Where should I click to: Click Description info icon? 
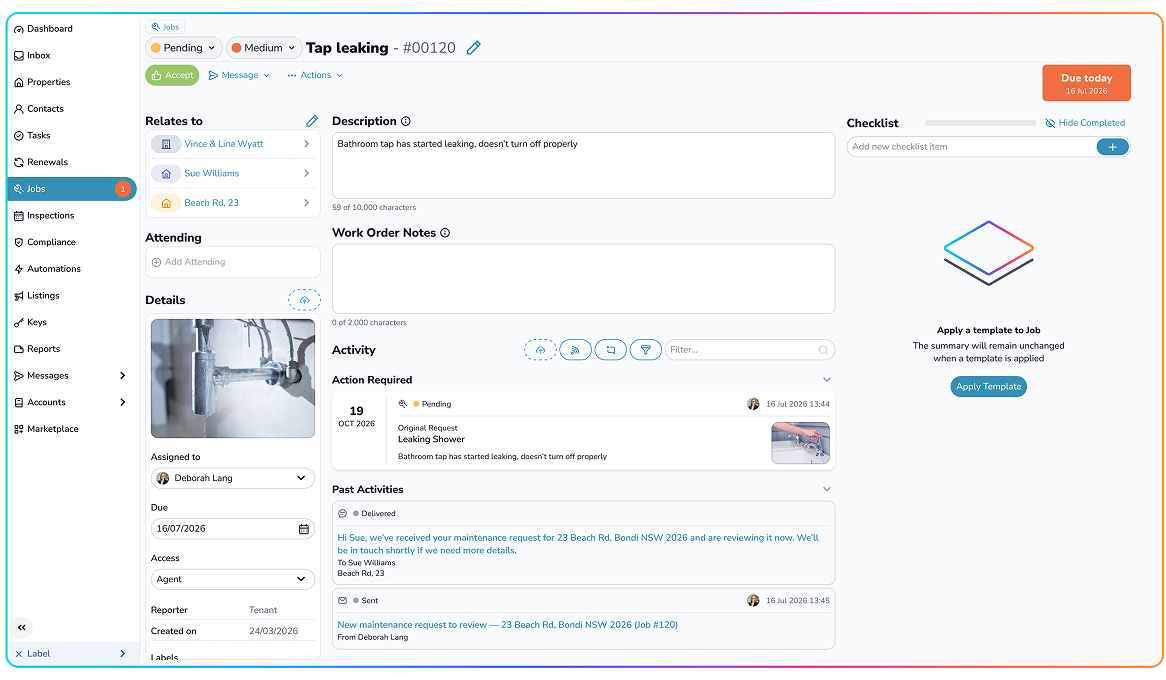(406, 121)
